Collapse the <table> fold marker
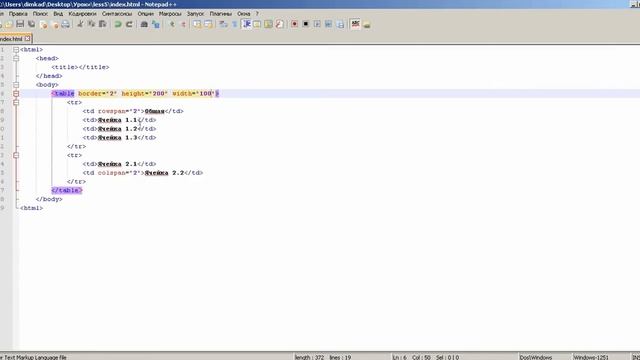The height and width of the screenshot is (360, 640). click(x=16, y=94)
